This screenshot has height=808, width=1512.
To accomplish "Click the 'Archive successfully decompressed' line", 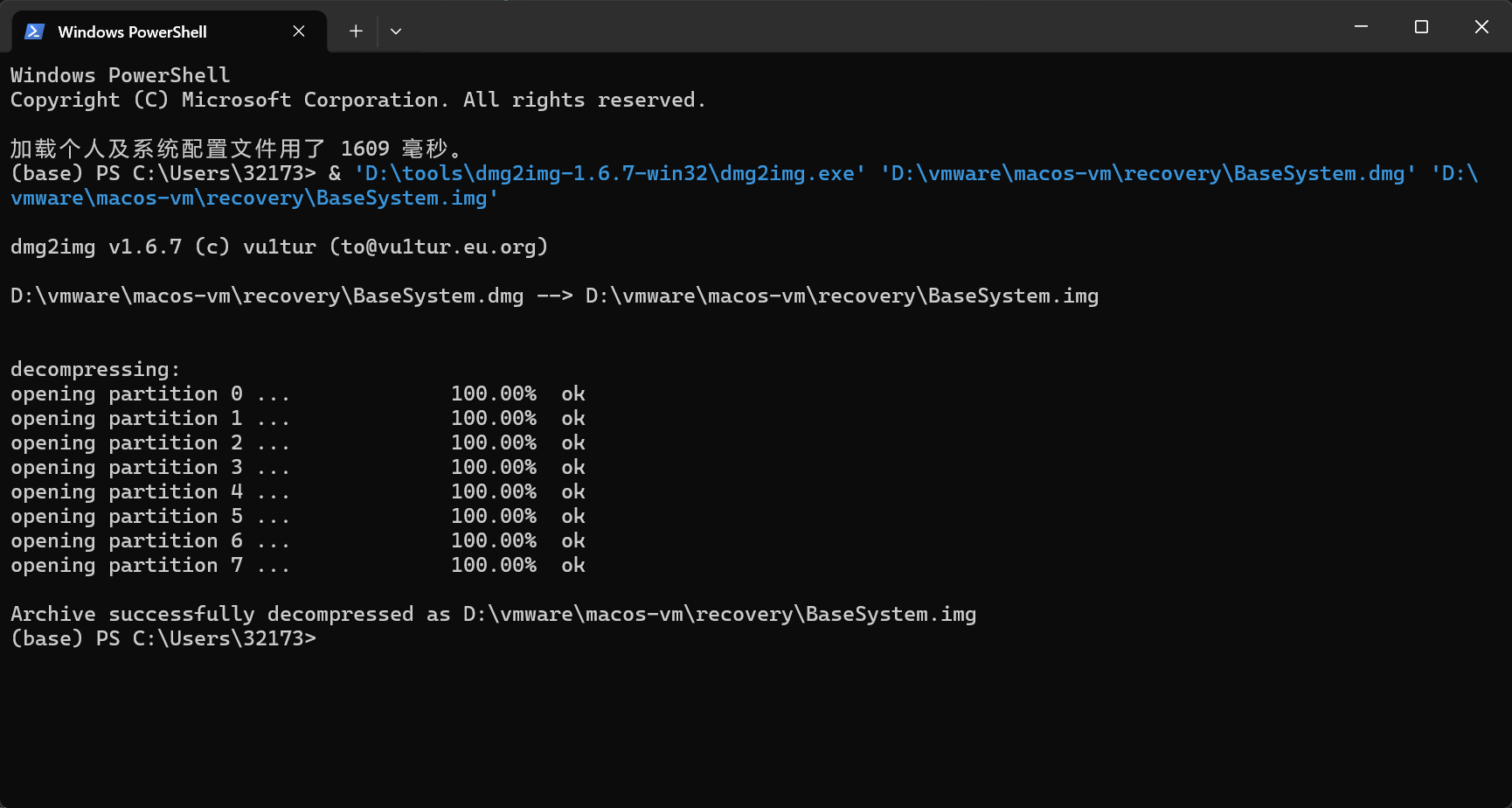I will pyautogui.click(x=494, y=614).
